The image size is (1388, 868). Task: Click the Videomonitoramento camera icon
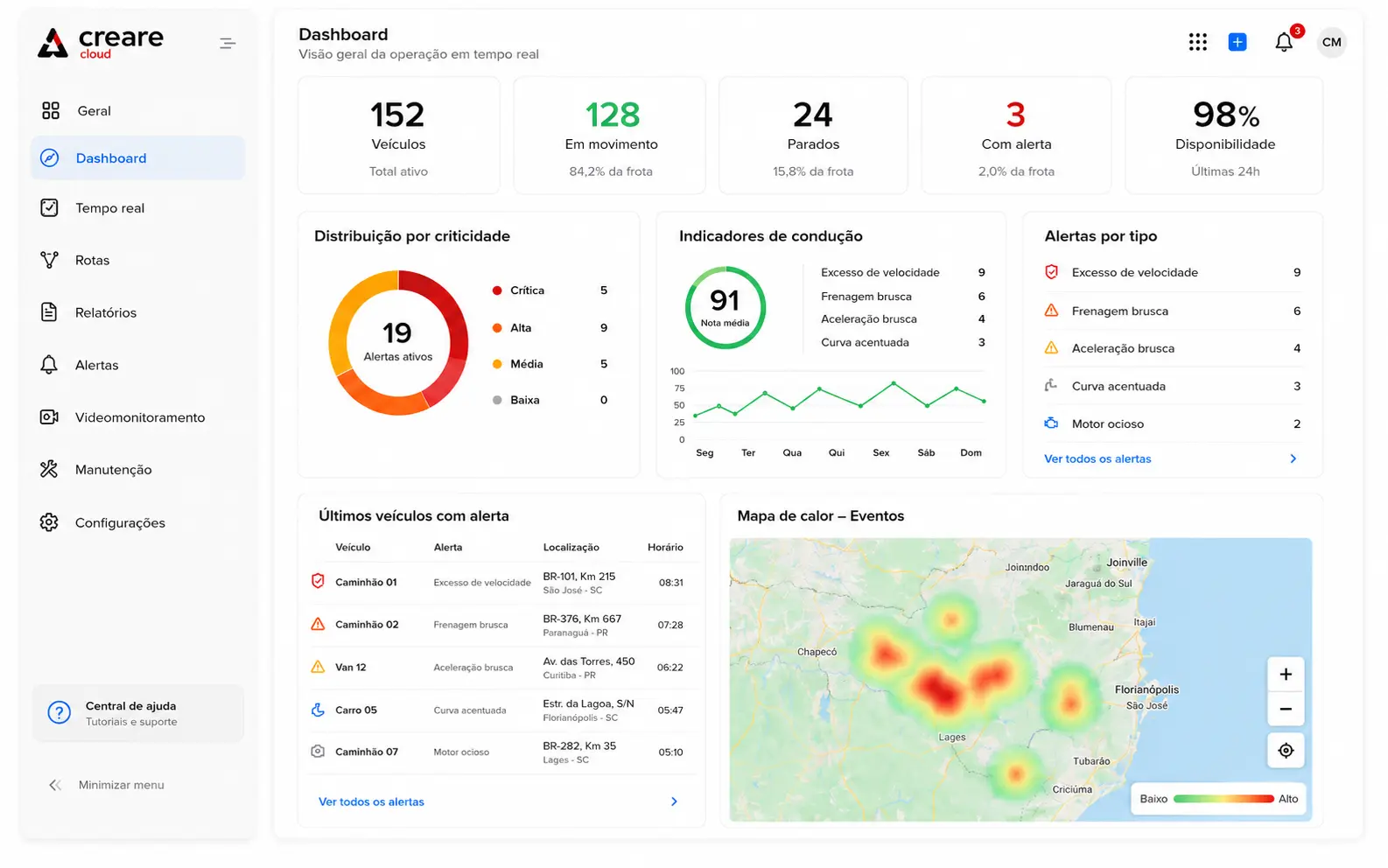click(x=50, y=417)
